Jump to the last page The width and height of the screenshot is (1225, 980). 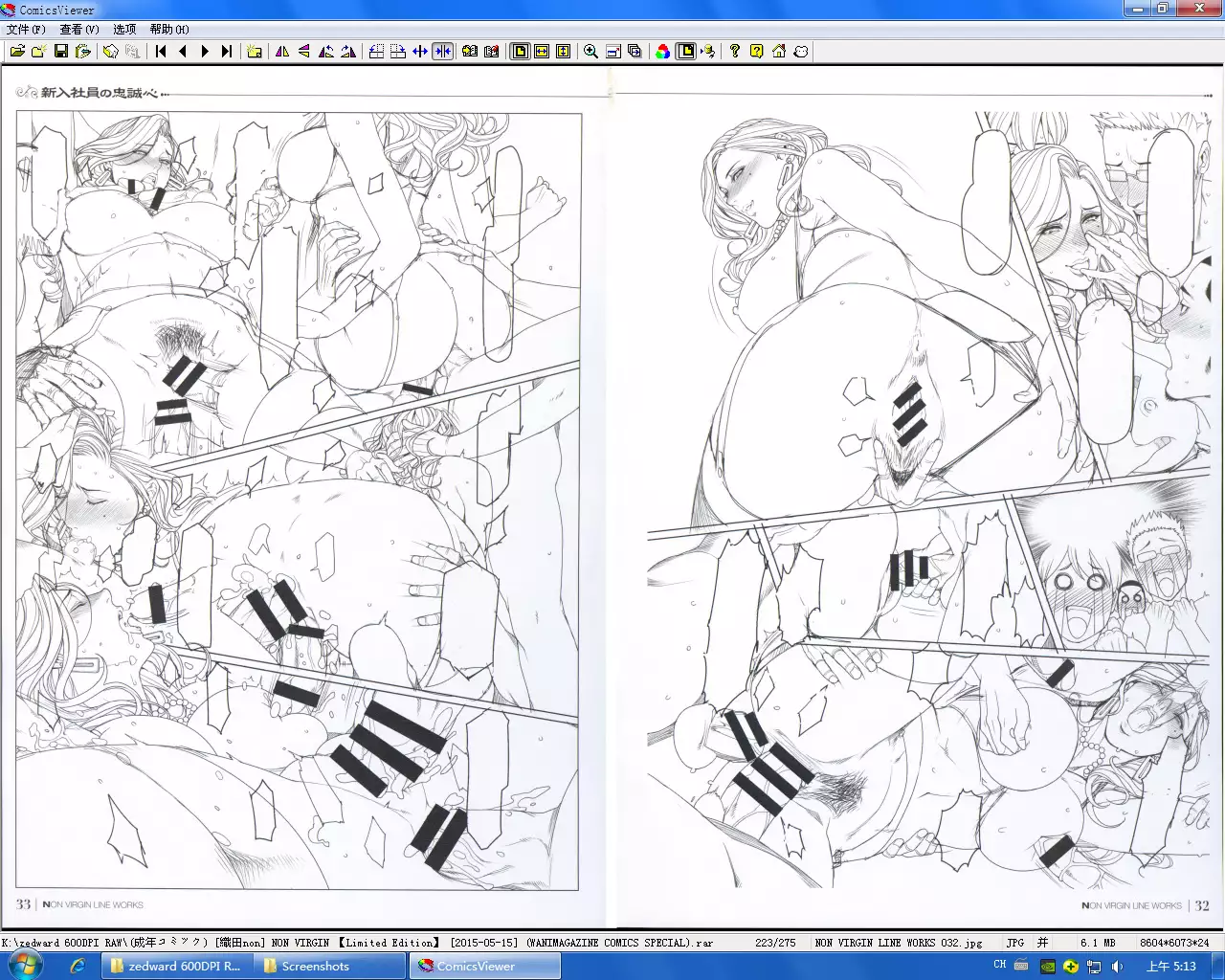coord(227,52)
